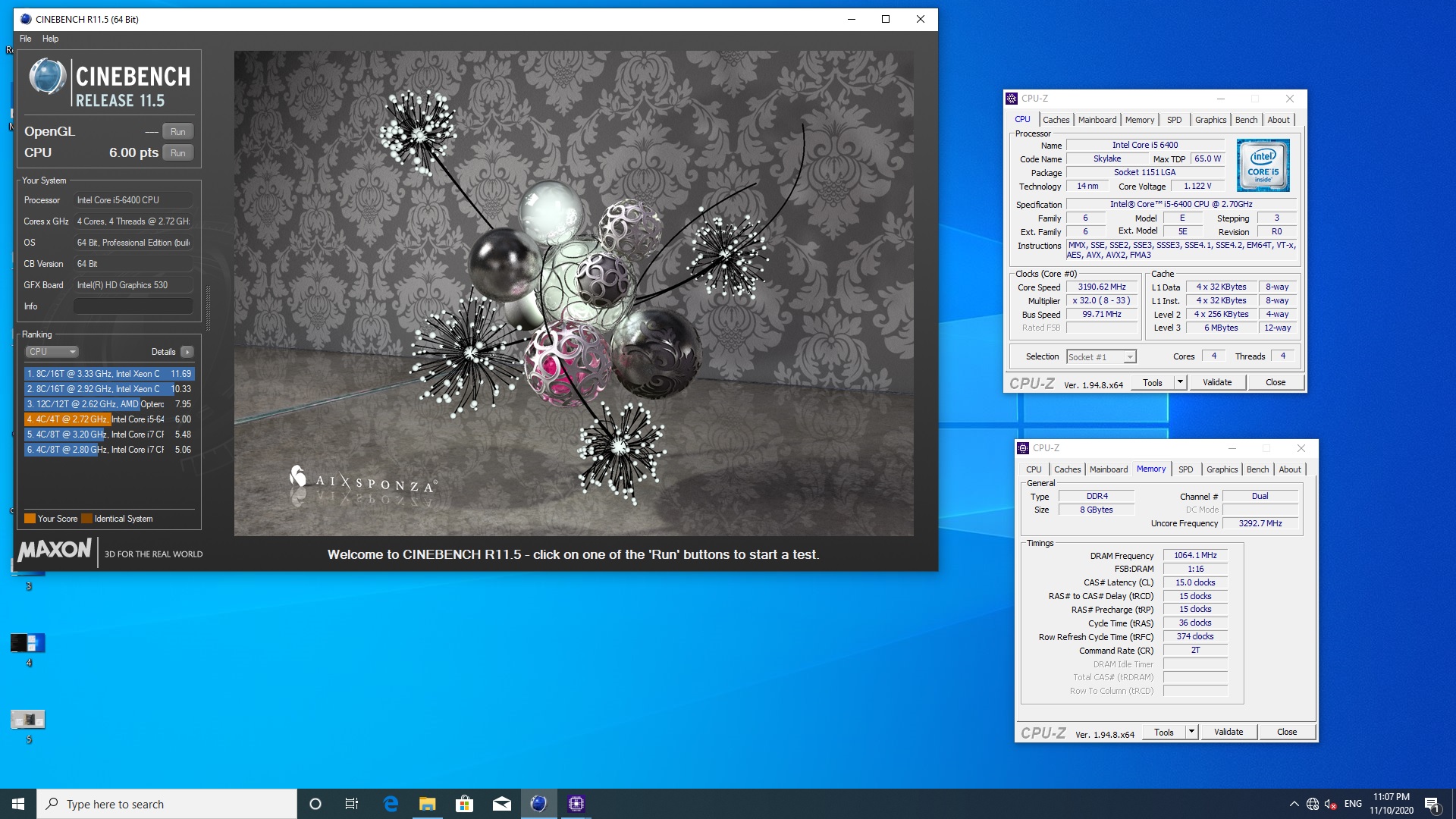Screen dimensions: 1456x819
Task: Click Close button in upper CPU-Z window
Action: (x=1276, y=383)
